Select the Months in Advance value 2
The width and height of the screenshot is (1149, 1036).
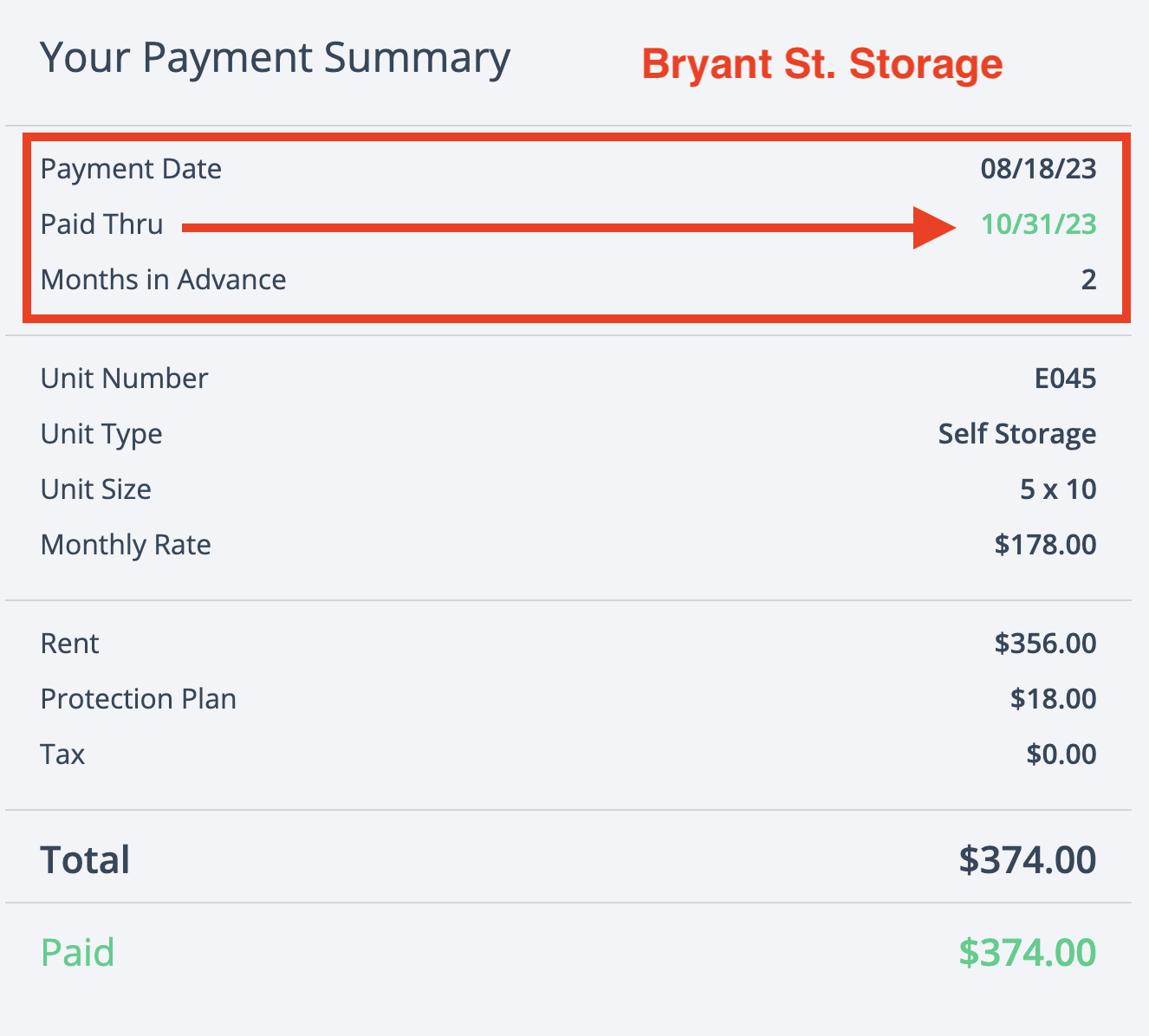(x=1088, y=280)
